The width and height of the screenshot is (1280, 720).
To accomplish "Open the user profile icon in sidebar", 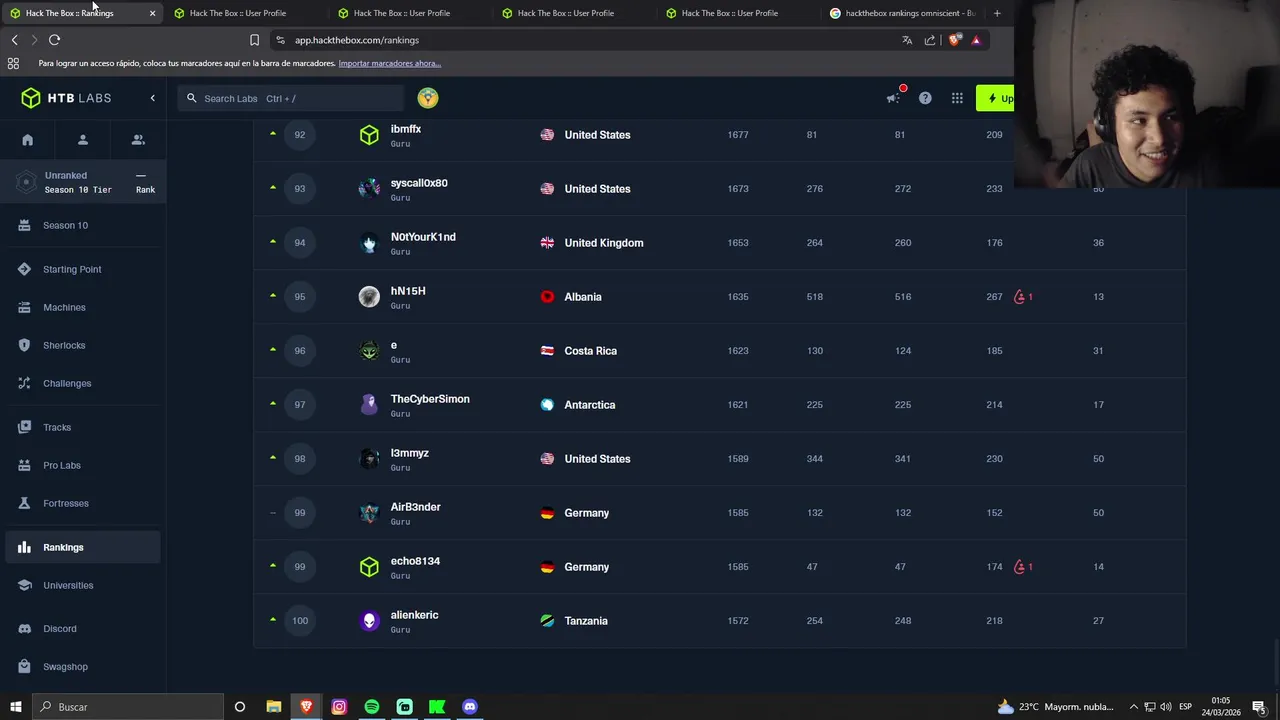I will (83, 140).
